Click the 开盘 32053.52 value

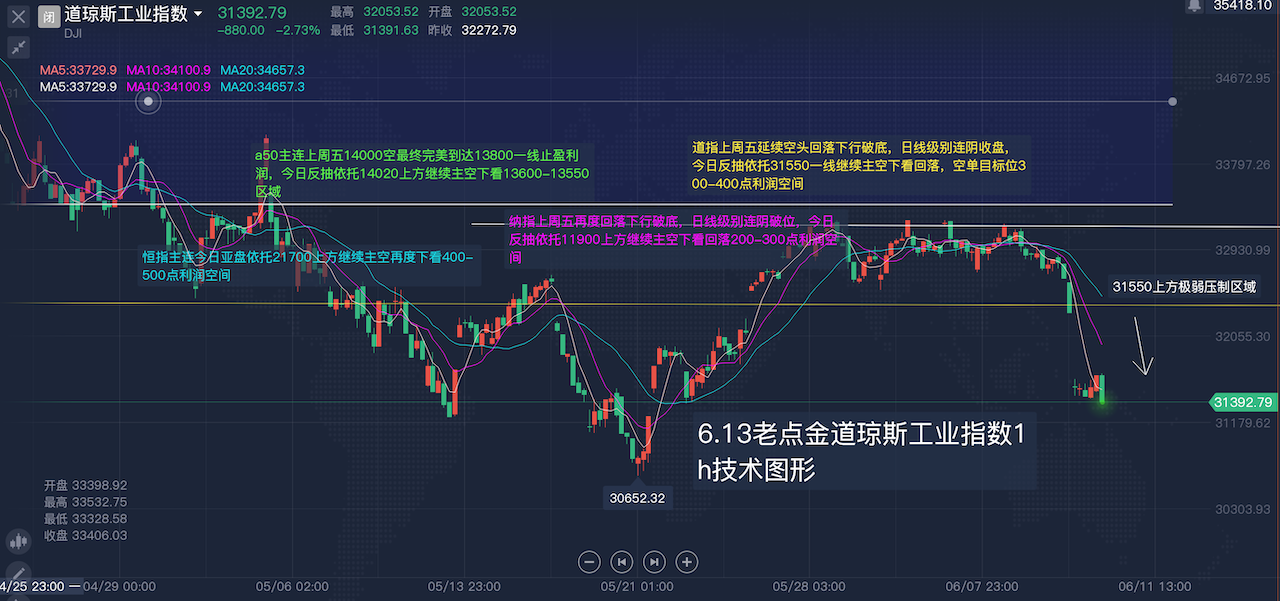(x=489, y=12)
